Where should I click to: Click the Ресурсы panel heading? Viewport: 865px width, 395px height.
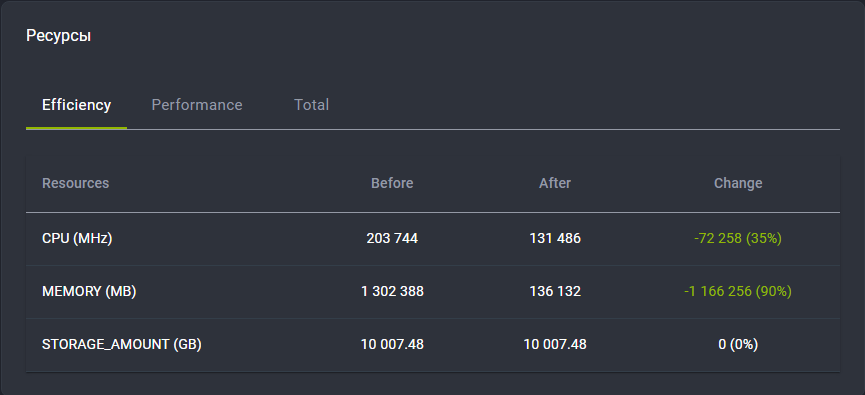(58, 36)
